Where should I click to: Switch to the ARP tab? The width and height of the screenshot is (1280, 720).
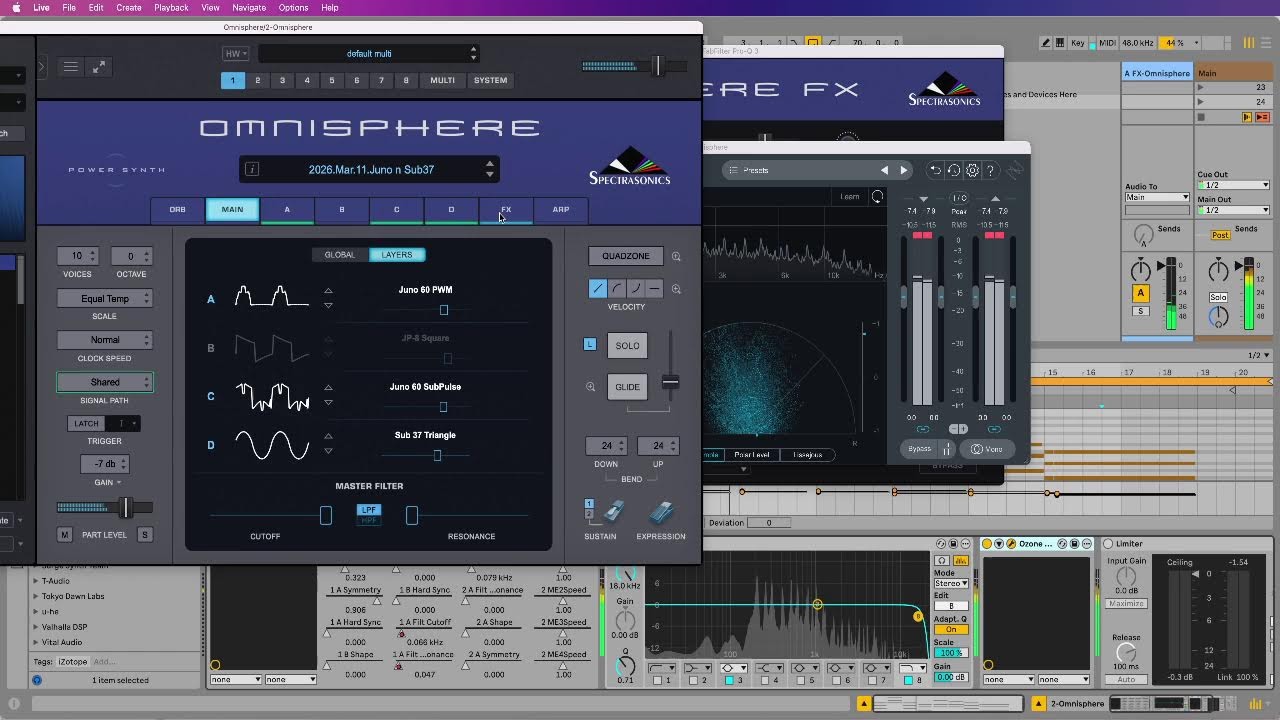point(561,210)
